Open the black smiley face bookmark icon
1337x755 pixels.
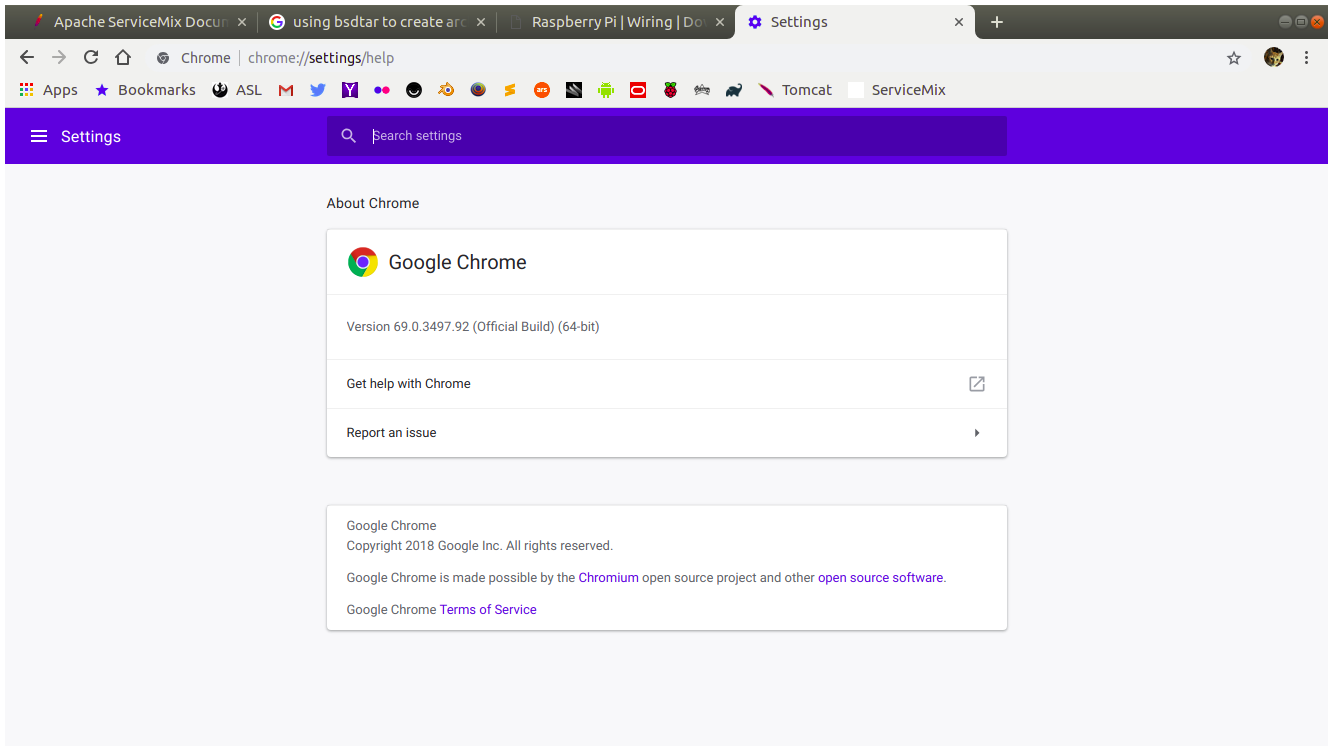pos(414,90)
